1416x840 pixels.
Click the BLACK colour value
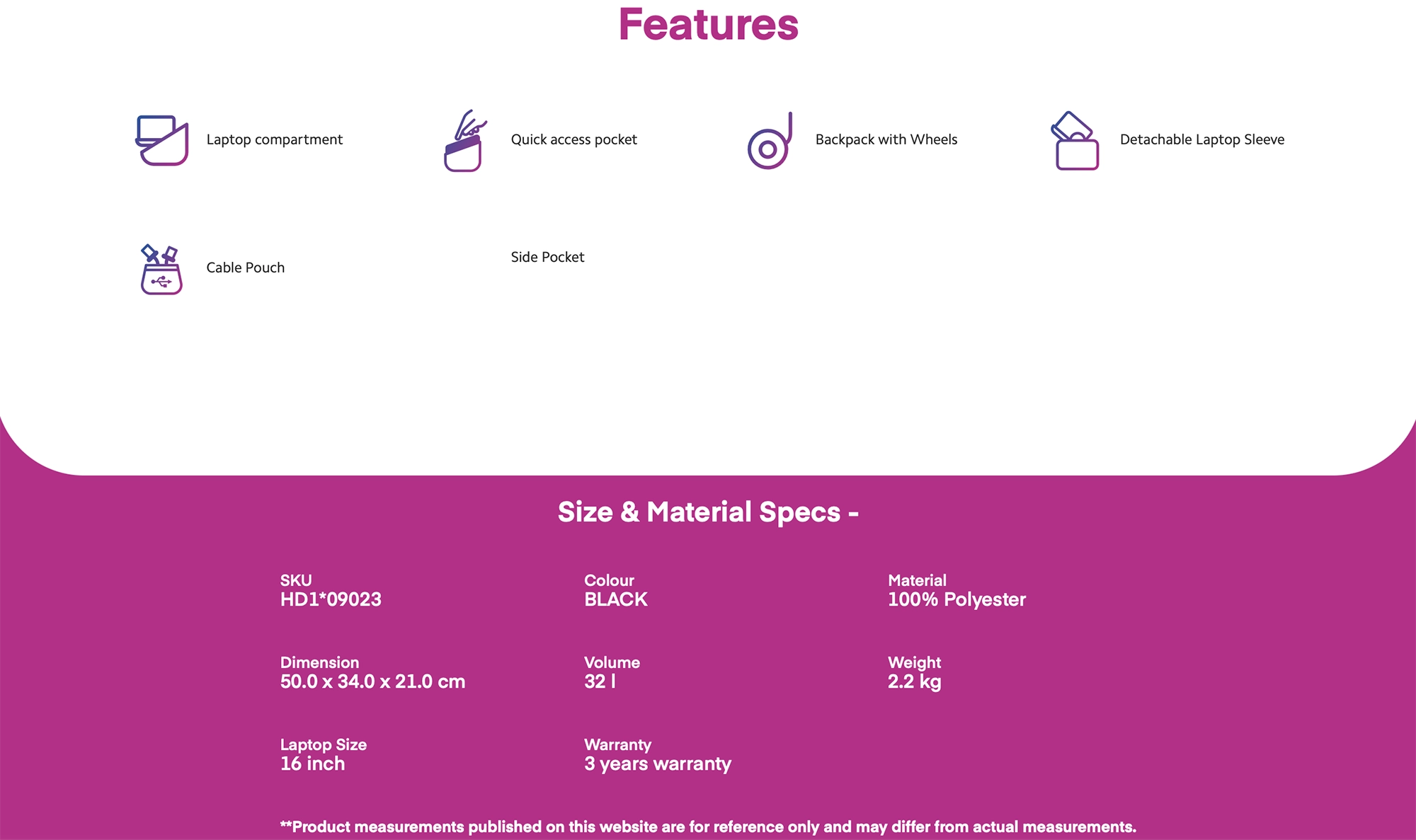tap(615, 599)
